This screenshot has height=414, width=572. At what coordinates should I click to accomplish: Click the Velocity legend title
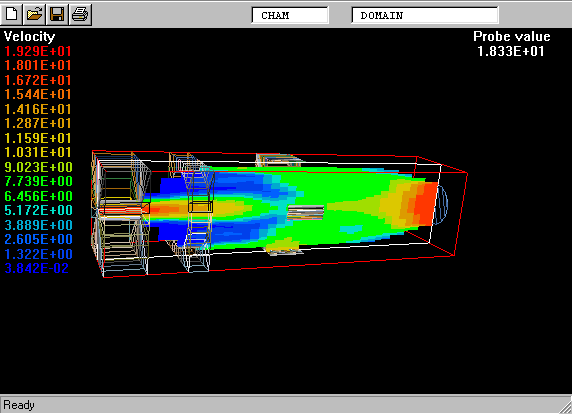coord(30,36)
